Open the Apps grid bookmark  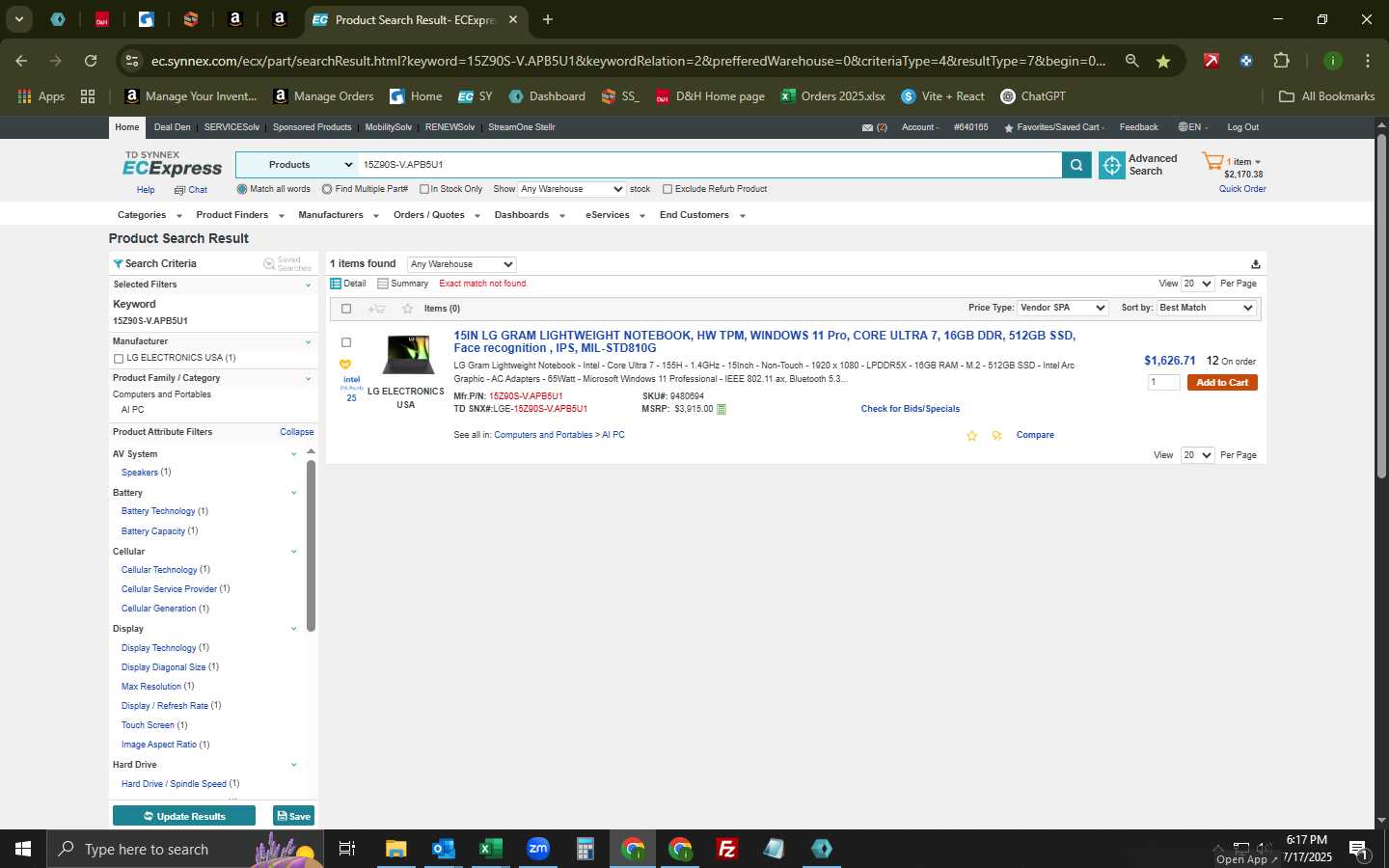coord(41,96)
